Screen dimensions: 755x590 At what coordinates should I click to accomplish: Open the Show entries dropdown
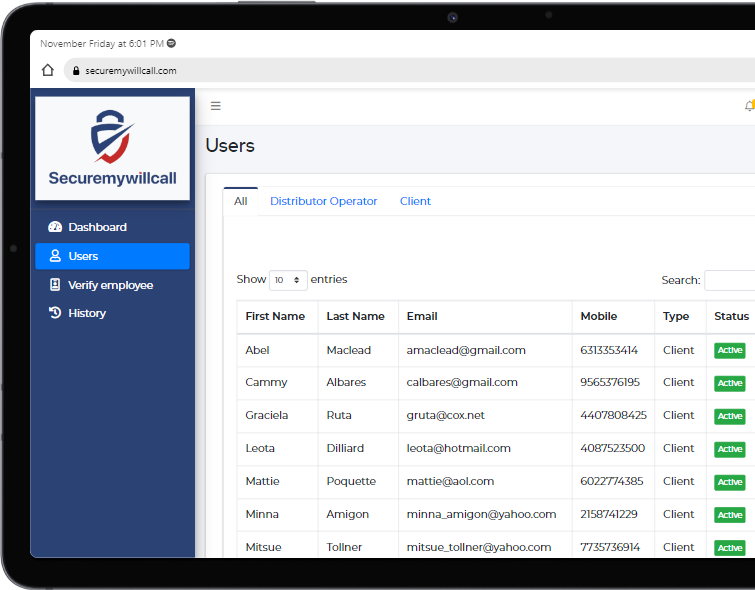(288, 280)
